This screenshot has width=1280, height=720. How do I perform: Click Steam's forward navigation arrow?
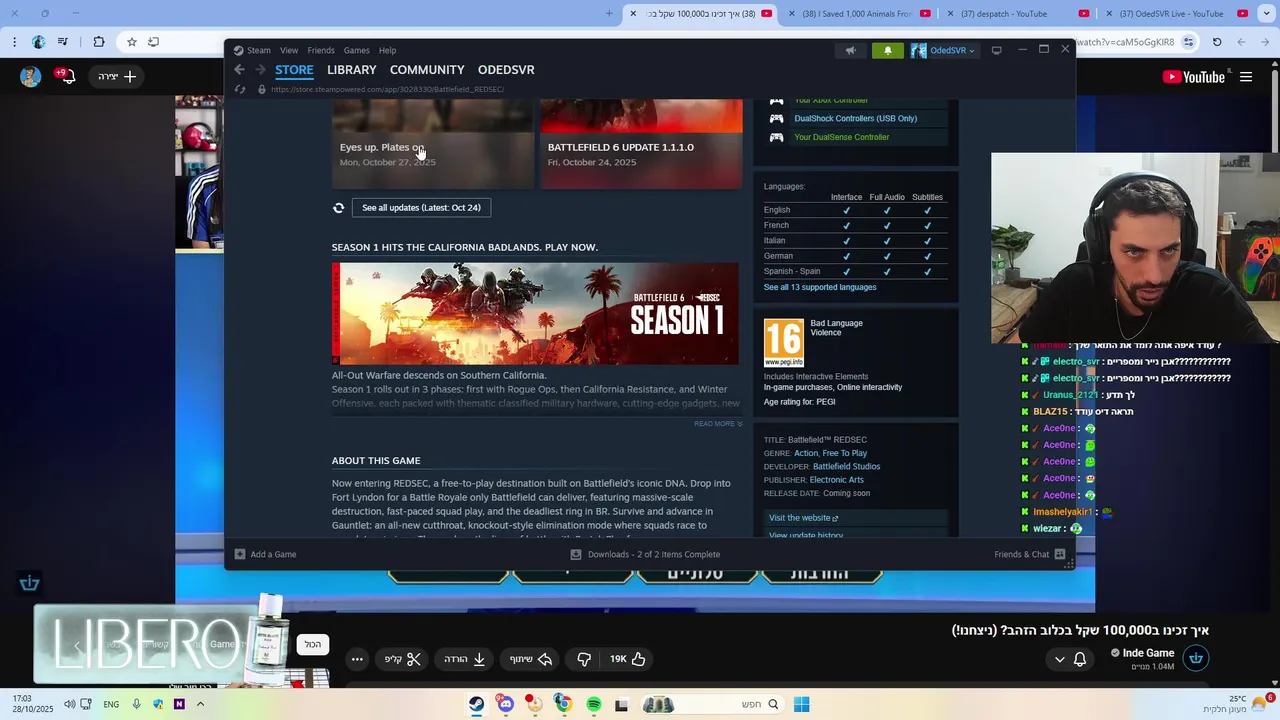point(260,70)
